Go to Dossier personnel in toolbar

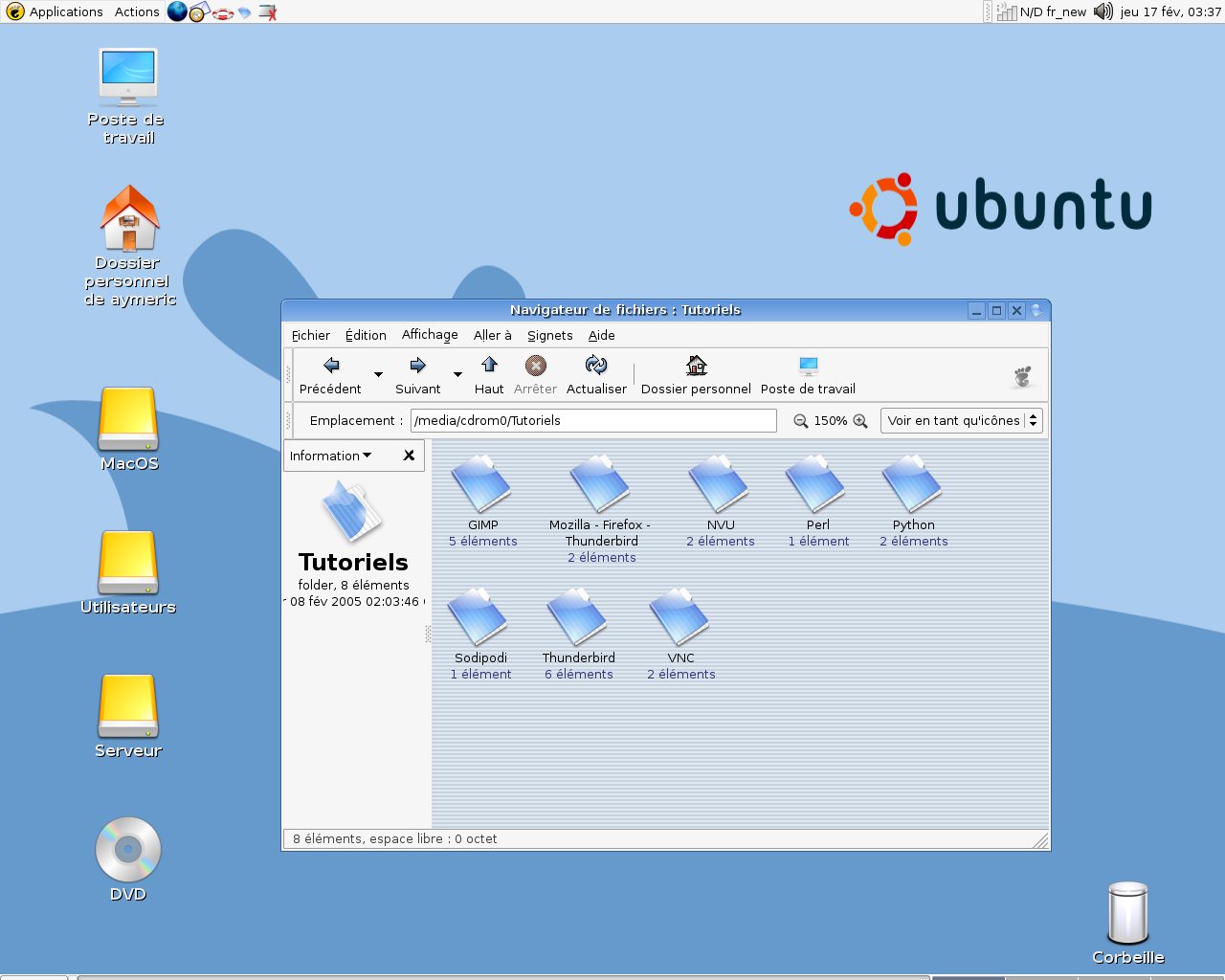click(696, 374)
